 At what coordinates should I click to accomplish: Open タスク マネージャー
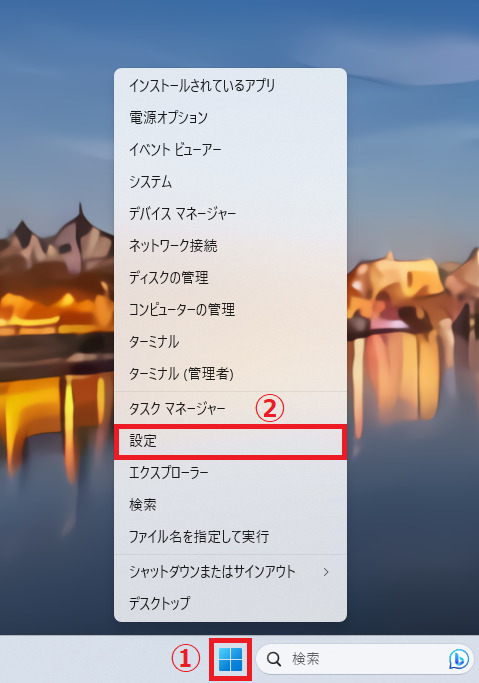coord(230,409)
